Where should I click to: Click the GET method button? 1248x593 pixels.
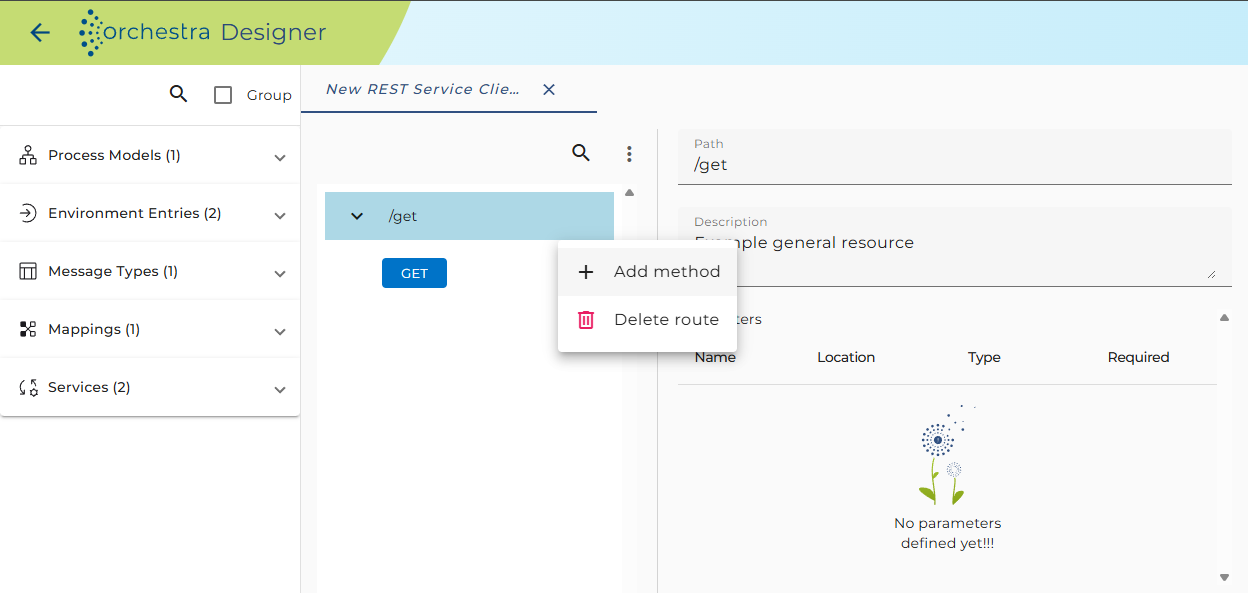(x=414, y=273)
